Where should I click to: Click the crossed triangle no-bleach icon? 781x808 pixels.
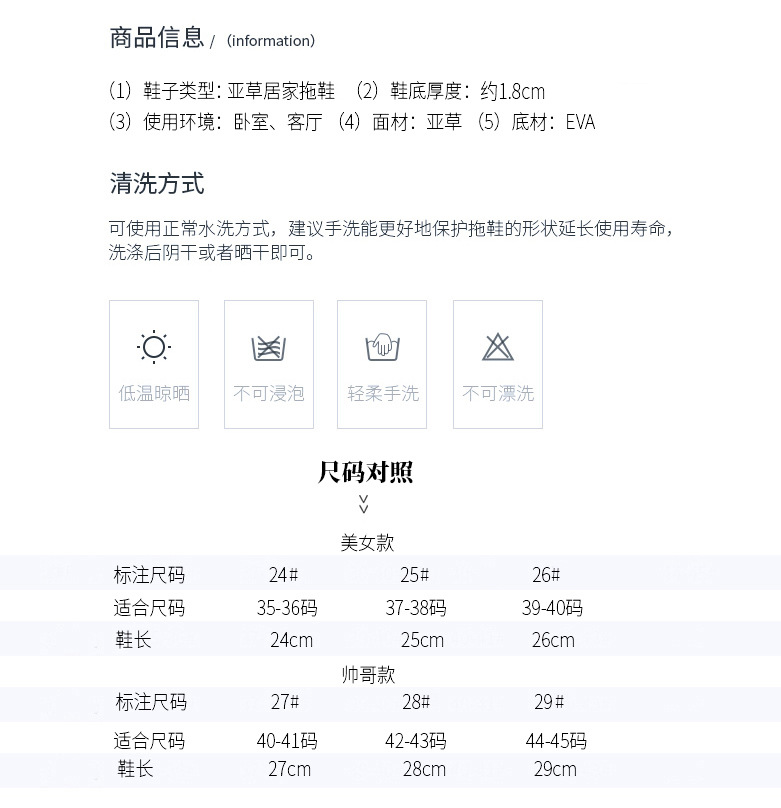pos(498,347)
